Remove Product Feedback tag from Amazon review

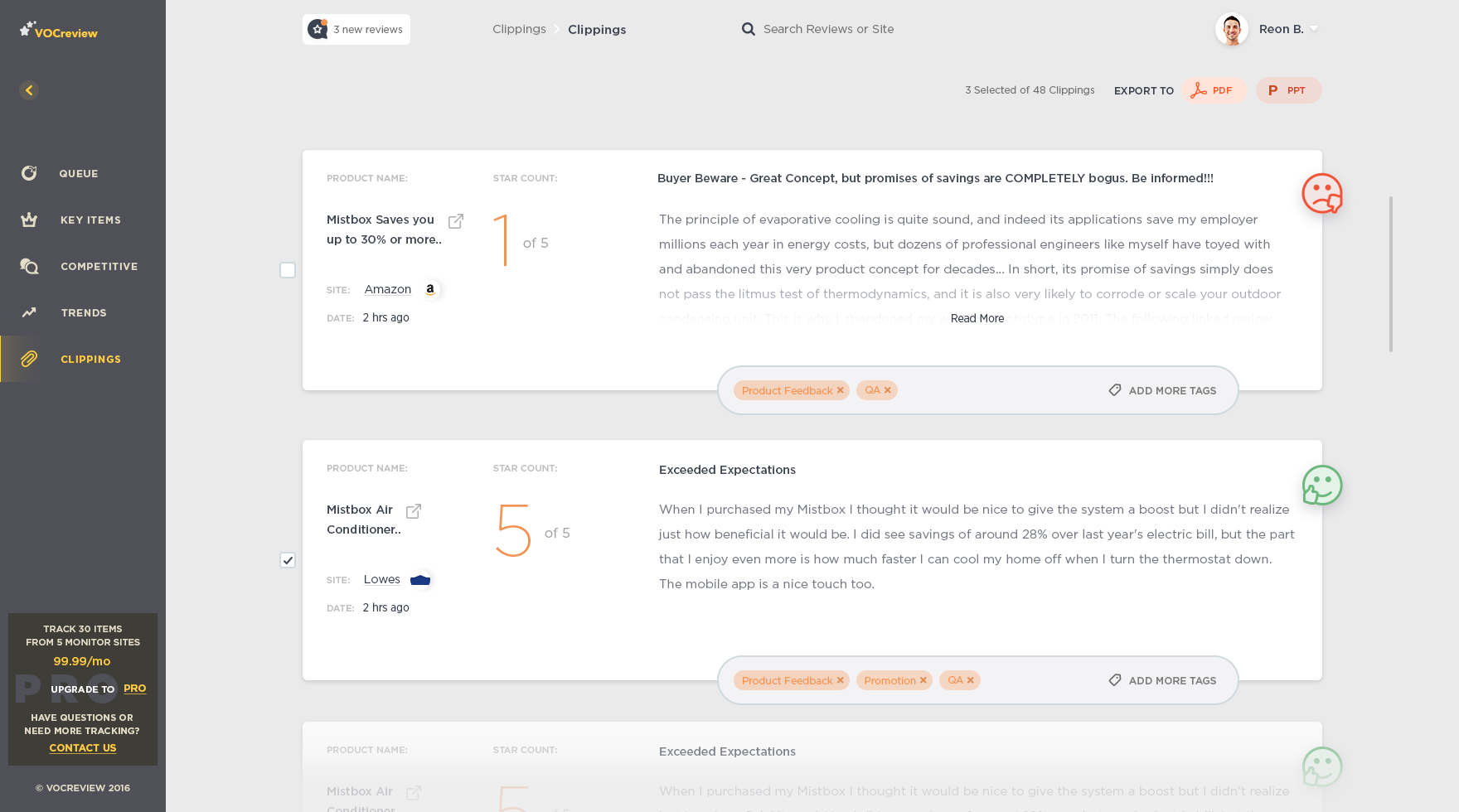click(x=840, y=390)
